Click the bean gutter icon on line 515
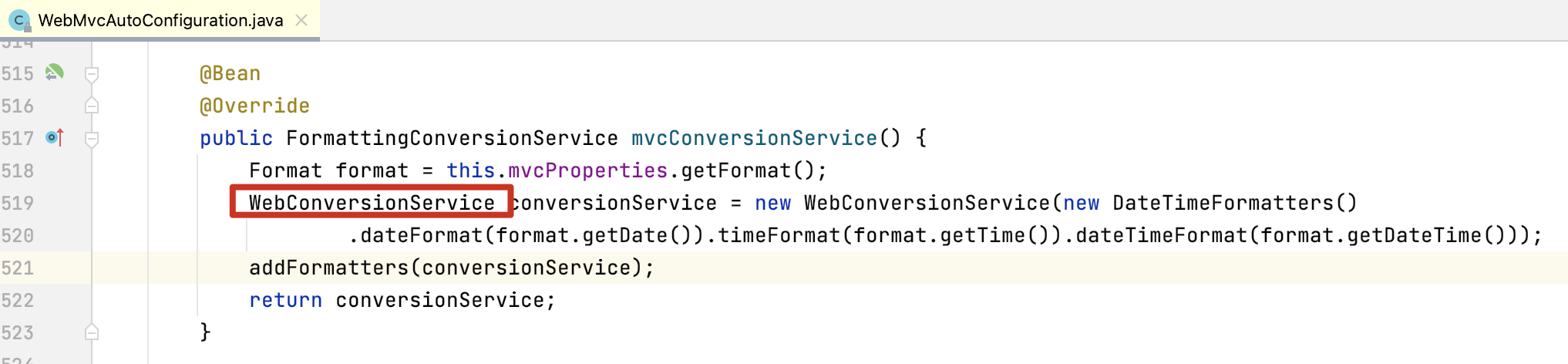The height and width of the screenshot is (364, 1568). pos(54,72)
